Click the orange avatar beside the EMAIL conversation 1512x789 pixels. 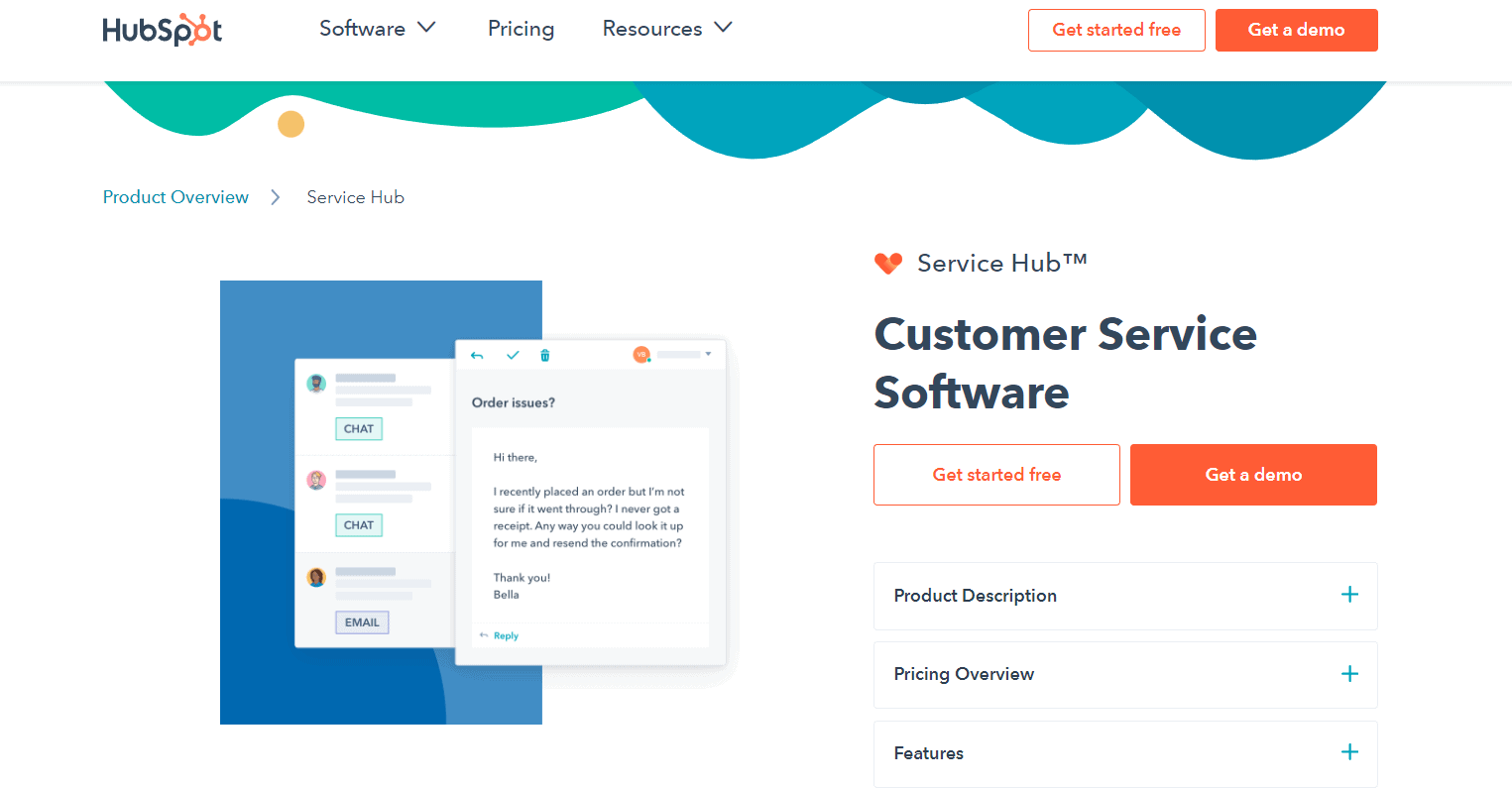[316, 577]
